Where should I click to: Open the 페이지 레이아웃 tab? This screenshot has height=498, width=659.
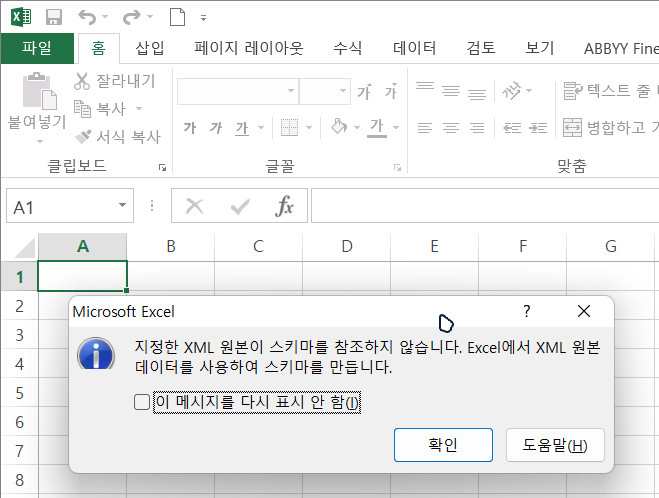(x=248, y=48)
